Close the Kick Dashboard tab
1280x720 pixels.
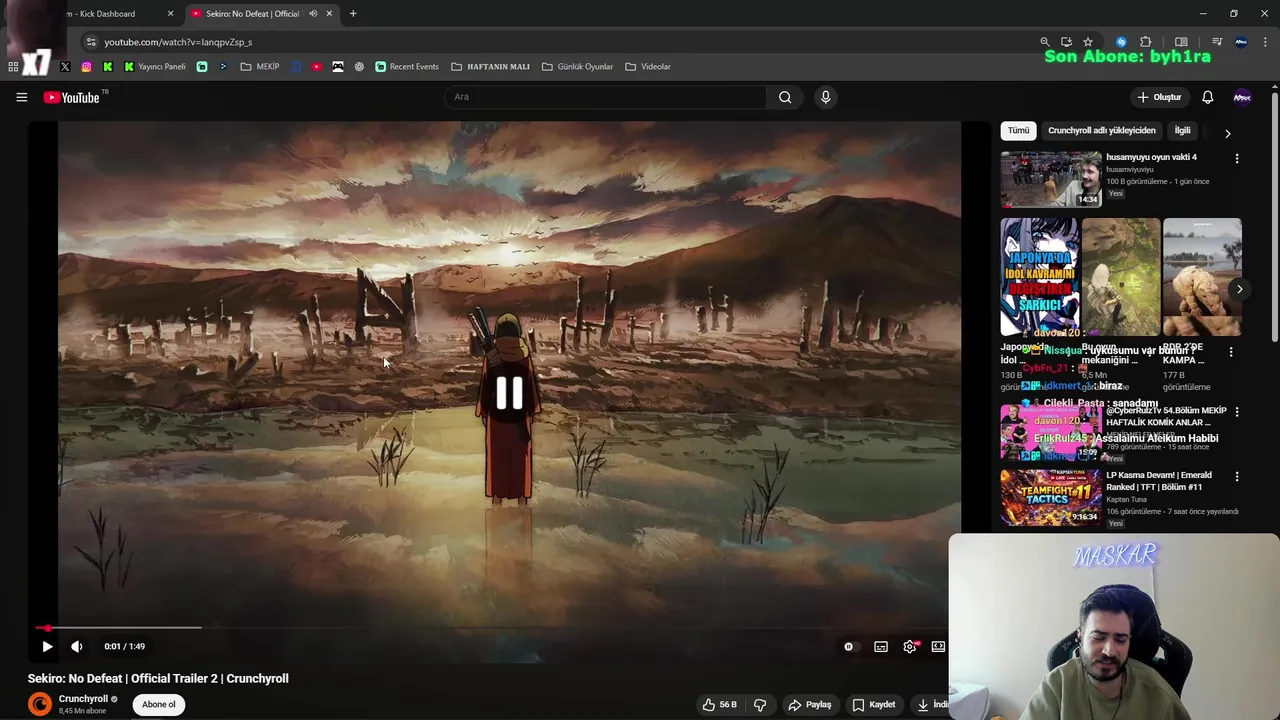tap(170, 14)
